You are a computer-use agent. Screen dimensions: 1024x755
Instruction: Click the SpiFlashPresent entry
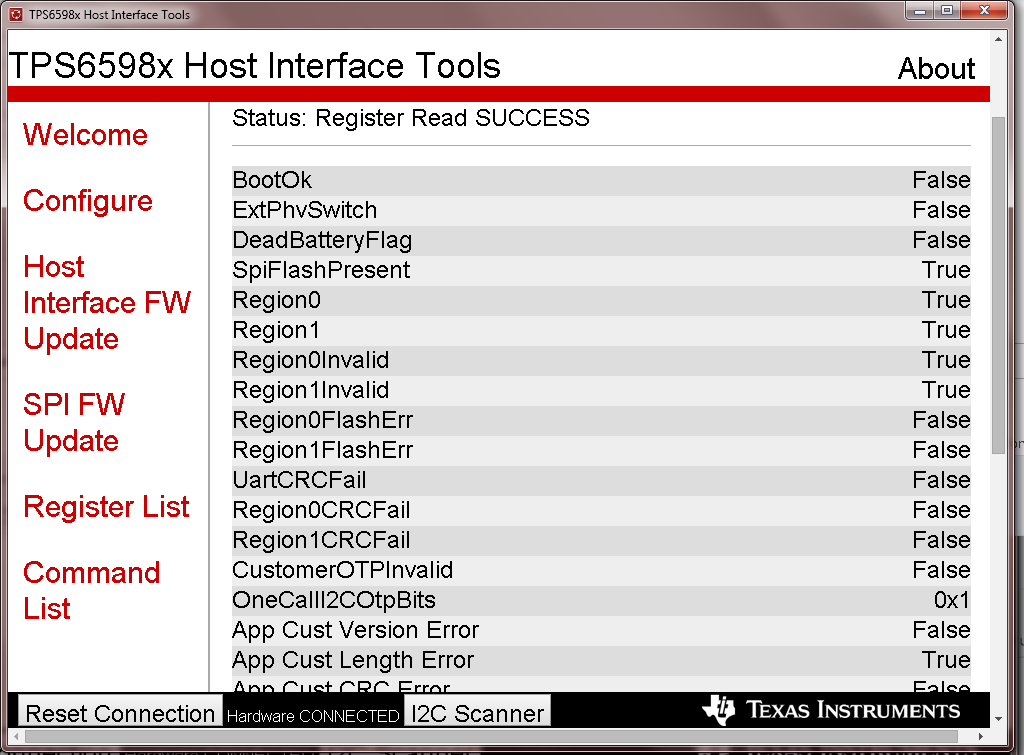600,270
